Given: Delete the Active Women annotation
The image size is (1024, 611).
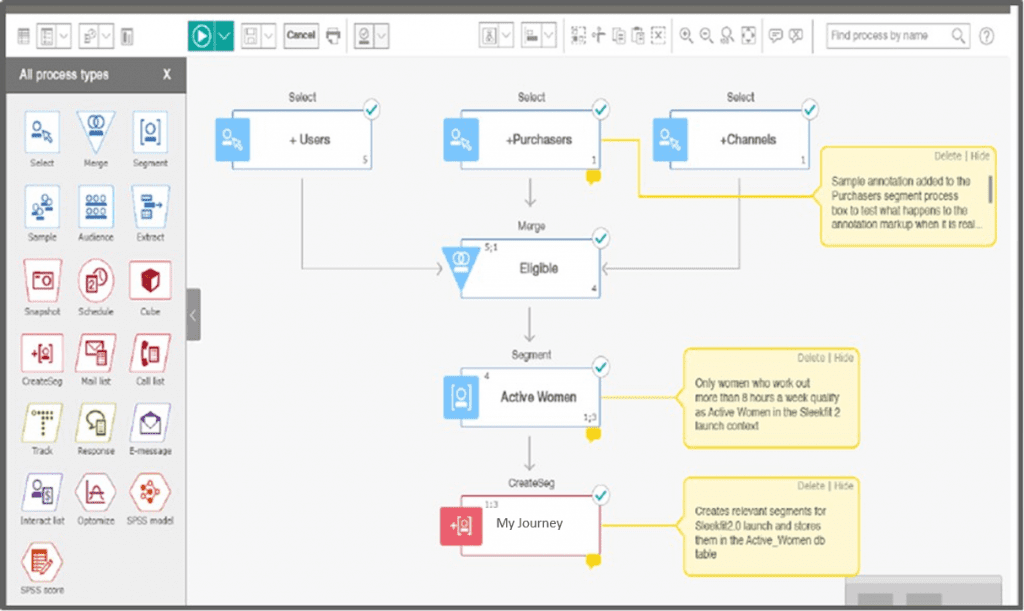Looking at the screenshot, I should (810, 358).
